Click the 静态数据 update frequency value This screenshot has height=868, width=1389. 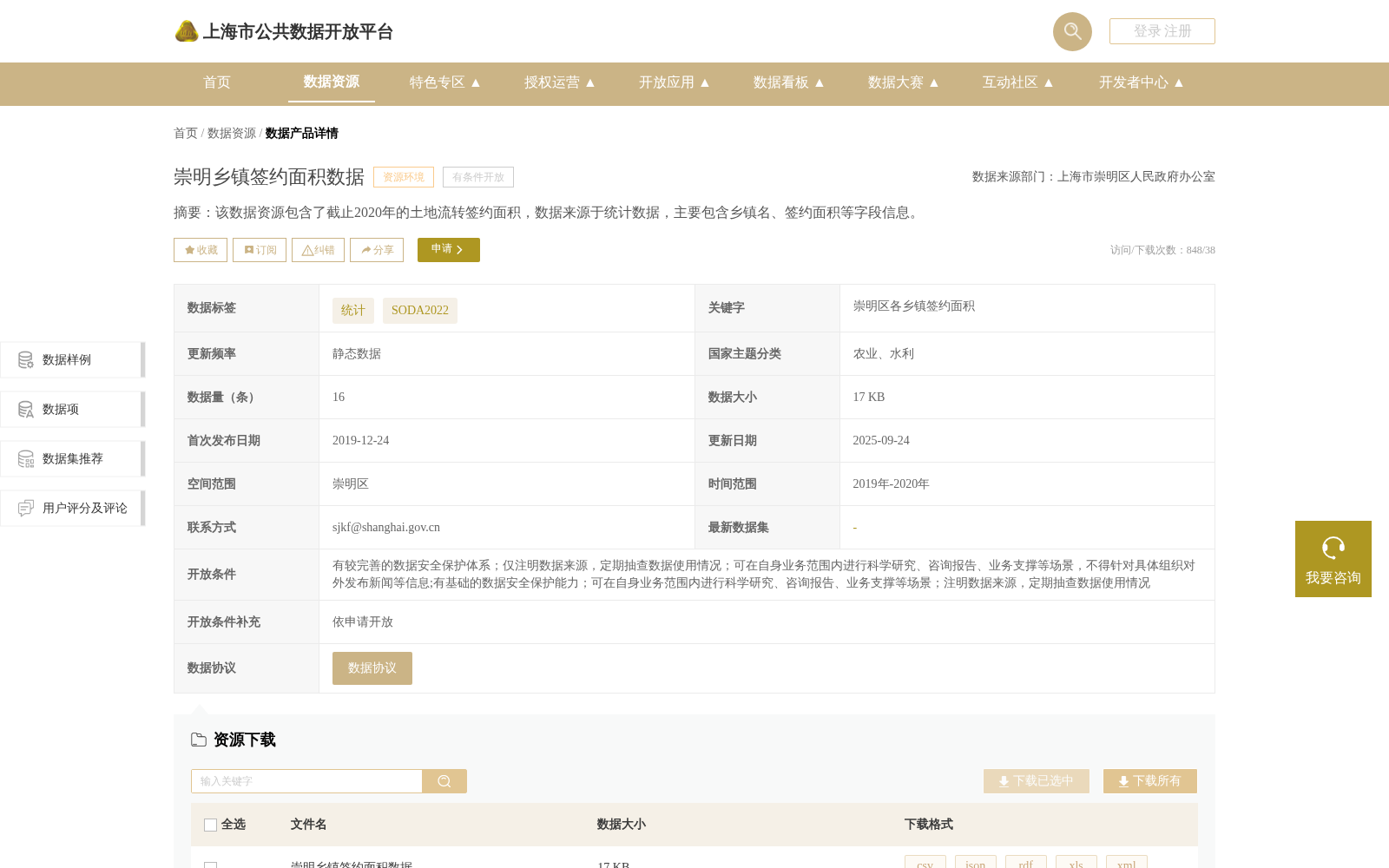coord(357,353)
